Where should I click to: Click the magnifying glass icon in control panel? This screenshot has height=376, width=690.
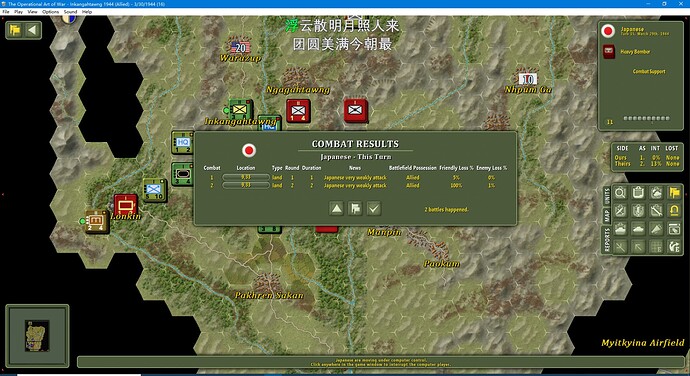pyautogui.click(x=620, y=192)
